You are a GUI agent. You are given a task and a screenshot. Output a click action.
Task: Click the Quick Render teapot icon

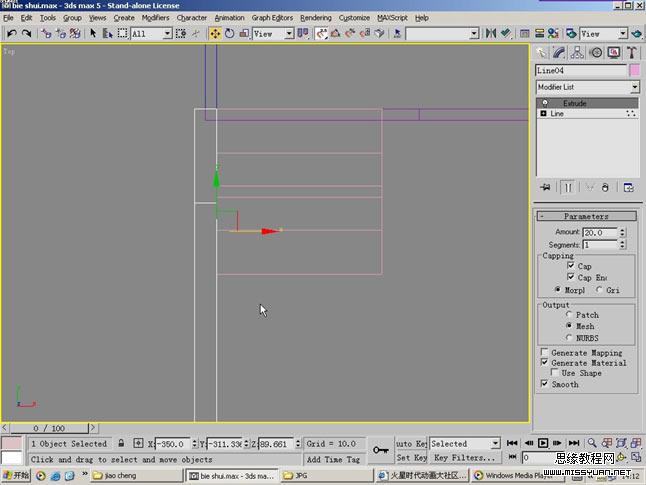pos(637,33)
